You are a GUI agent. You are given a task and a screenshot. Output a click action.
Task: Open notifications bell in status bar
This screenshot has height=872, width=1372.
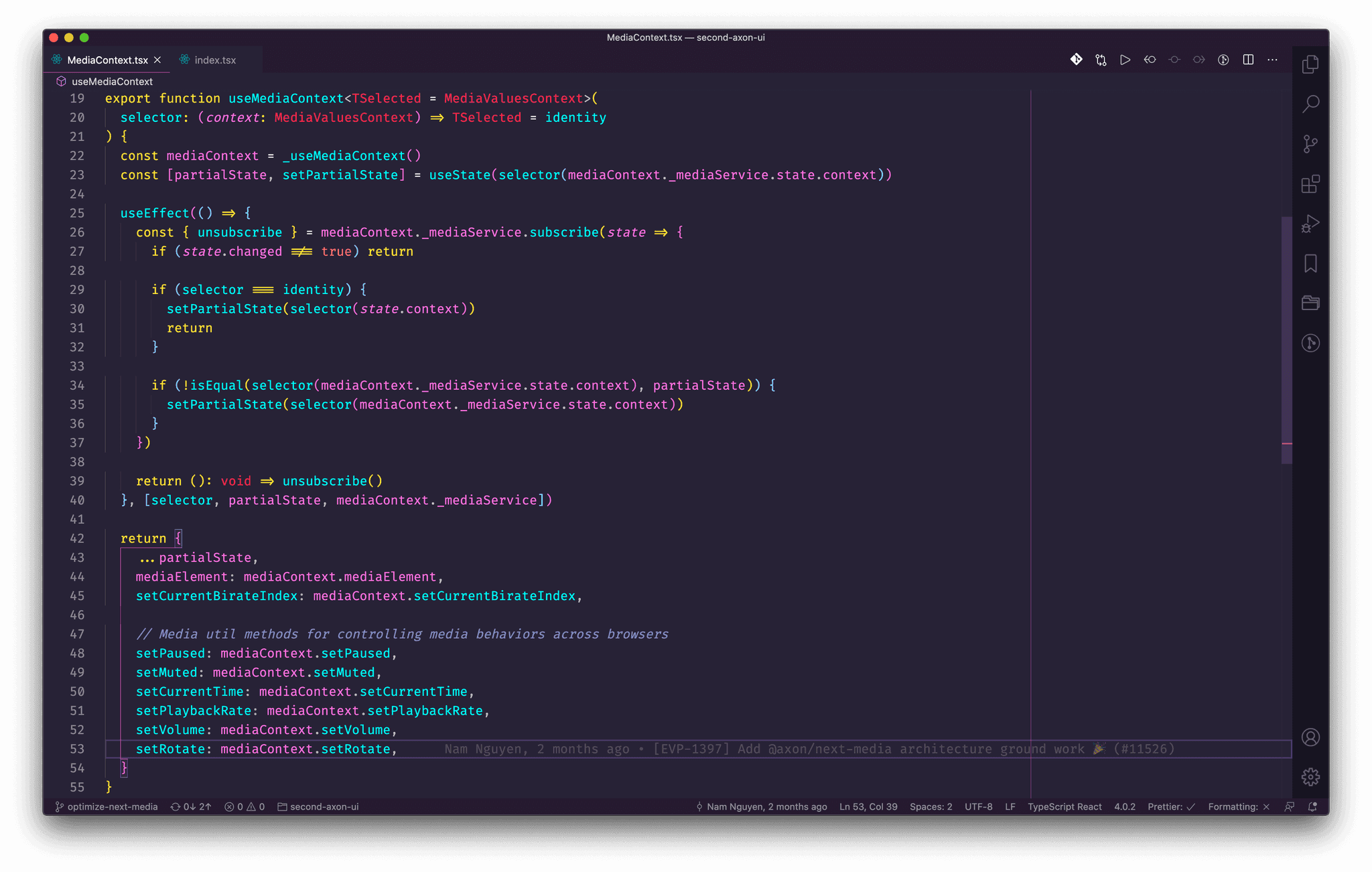click(1312, 806)
